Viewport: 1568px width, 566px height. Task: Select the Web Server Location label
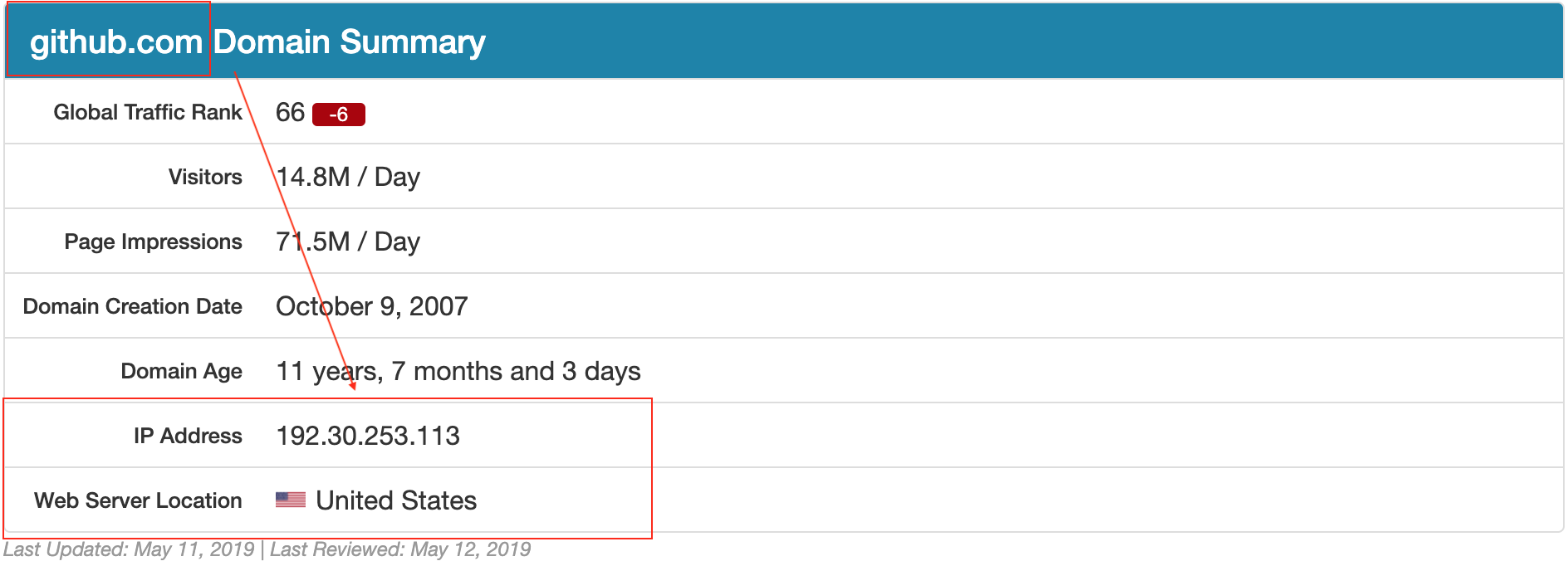[x=138, y=500]
